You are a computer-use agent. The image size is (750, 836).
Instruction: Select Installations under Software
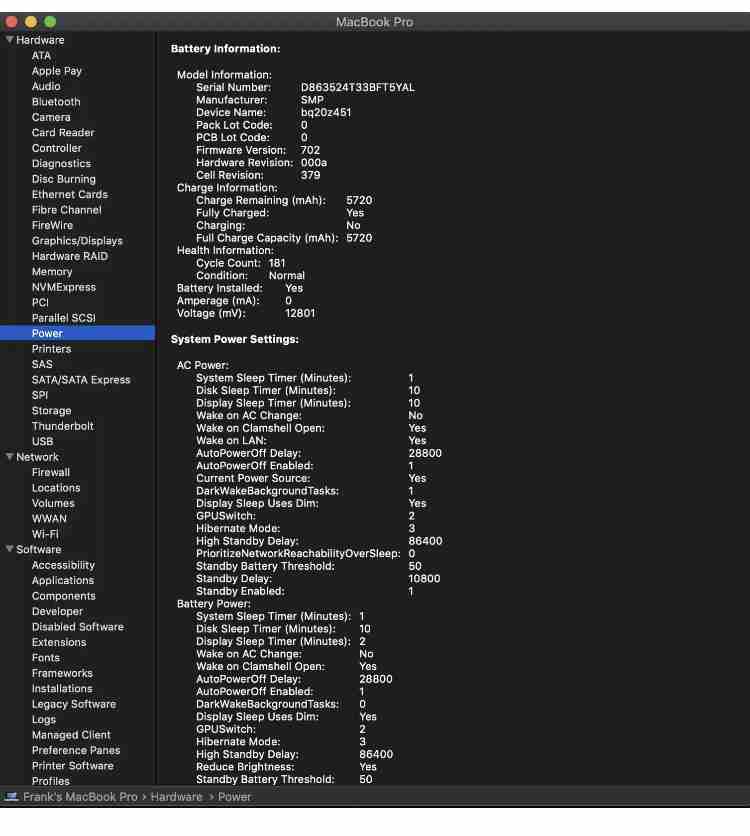(x=62, y=689)
